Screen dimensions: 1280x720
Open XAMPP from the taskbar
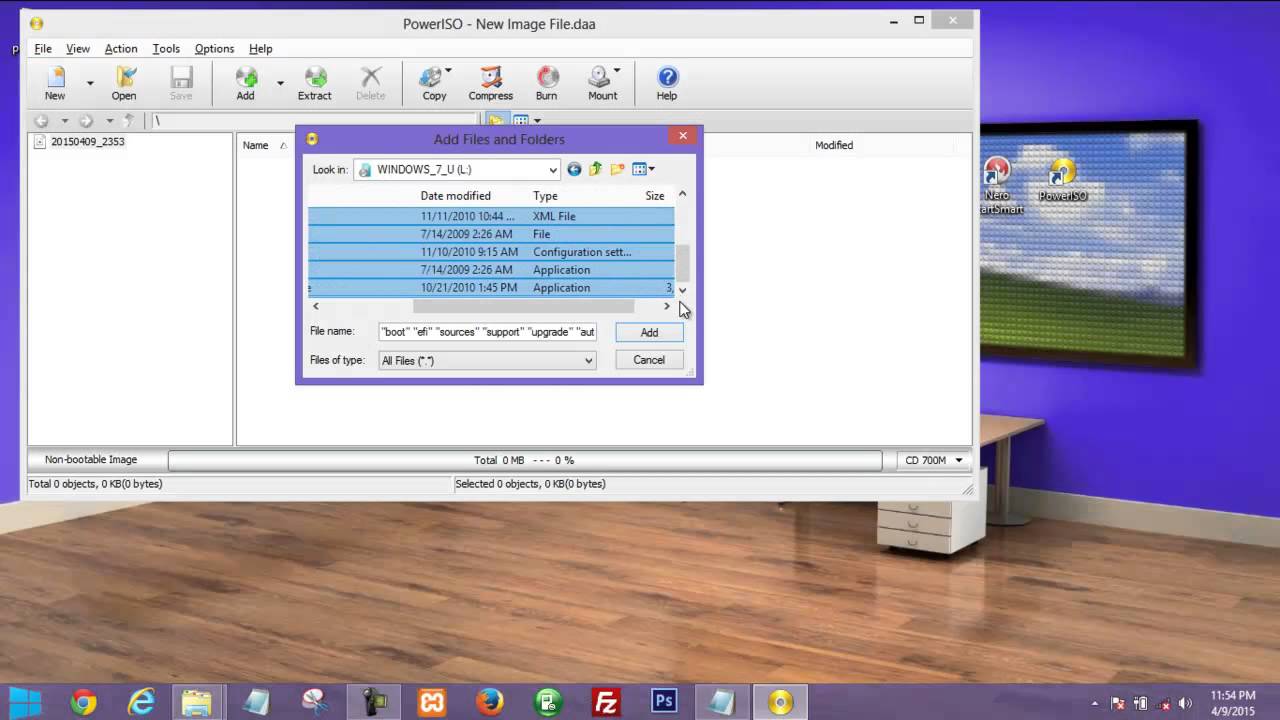click(x=432, y=702)
